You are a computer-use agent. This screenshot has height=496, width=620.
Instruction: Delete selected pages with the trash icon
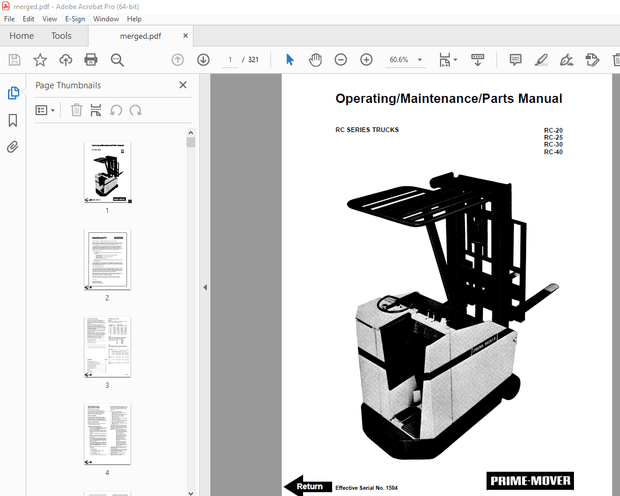(x=76, y=110)
